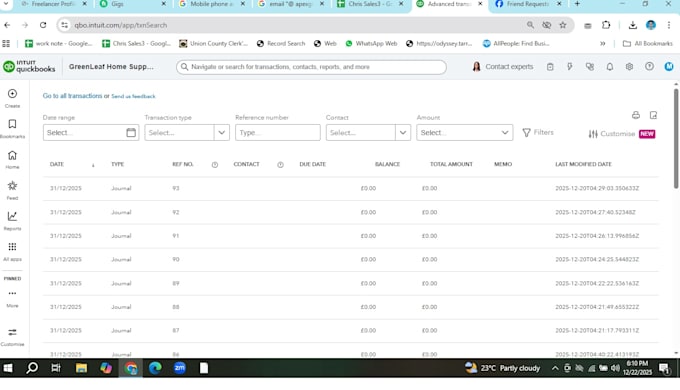Viewport: 680px width, 390px height.
Task: Click the page vertical scrollbar
Action: click(676, 138)
